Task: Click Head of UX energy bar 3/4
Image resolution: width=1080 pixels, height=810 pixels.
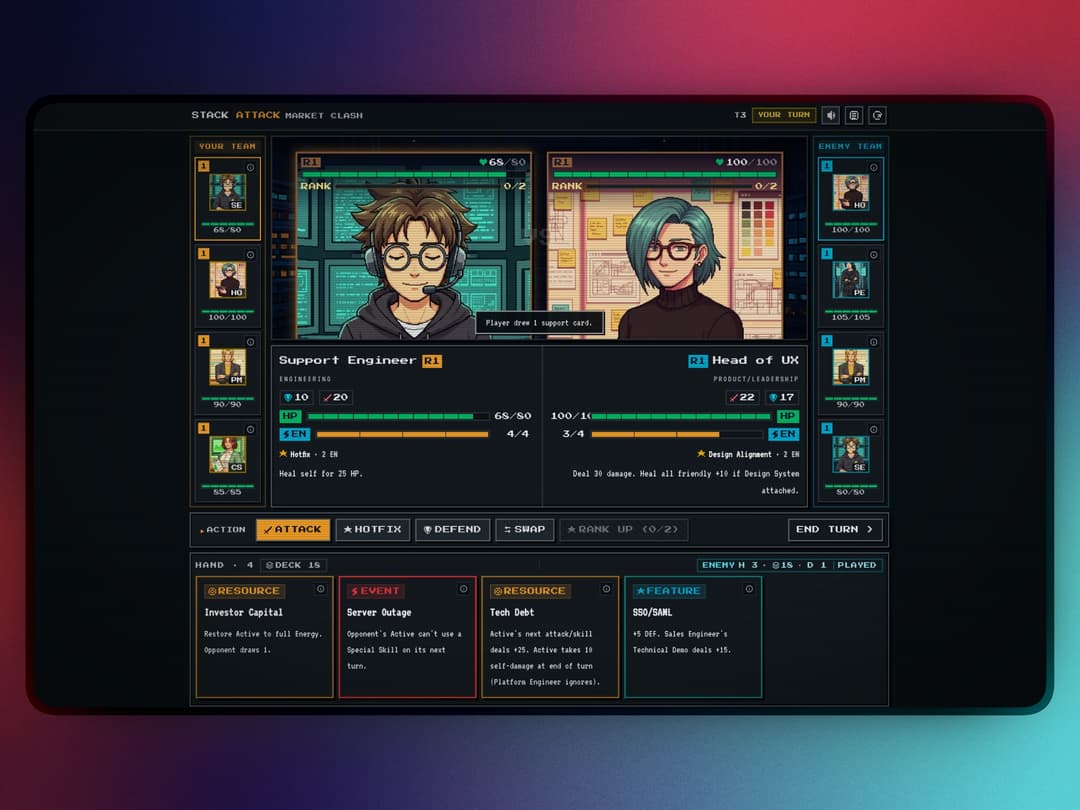Action: click(x=676, y=434)
